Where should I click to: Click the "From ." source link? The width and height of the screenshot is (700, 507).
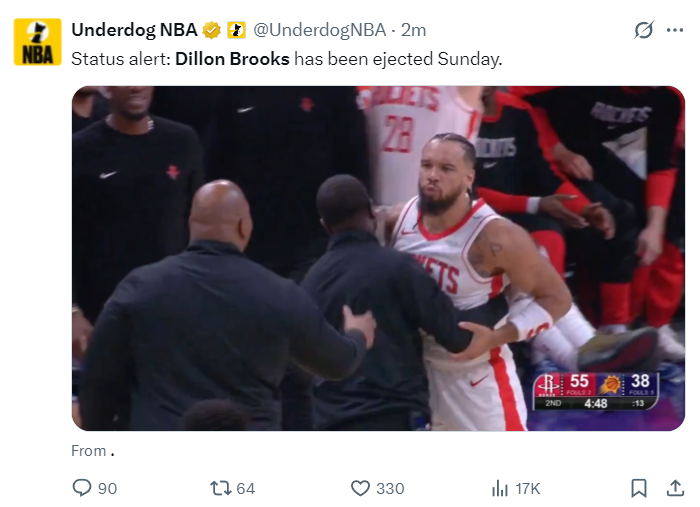(92, 451)
